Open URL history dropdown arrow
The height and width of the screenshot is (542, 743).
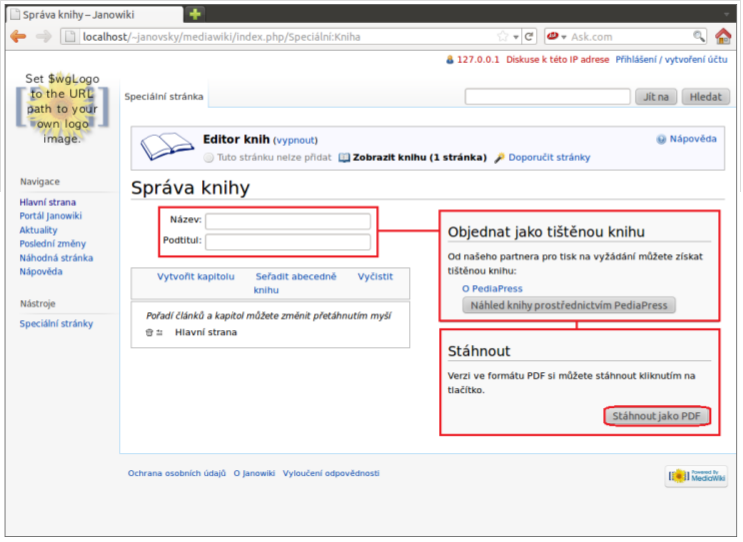point(516,37)
